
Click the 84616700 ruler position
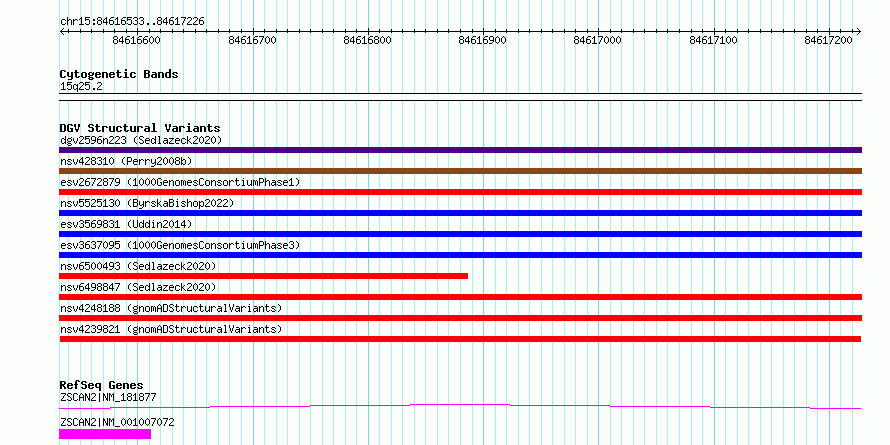tap(253, 40)
